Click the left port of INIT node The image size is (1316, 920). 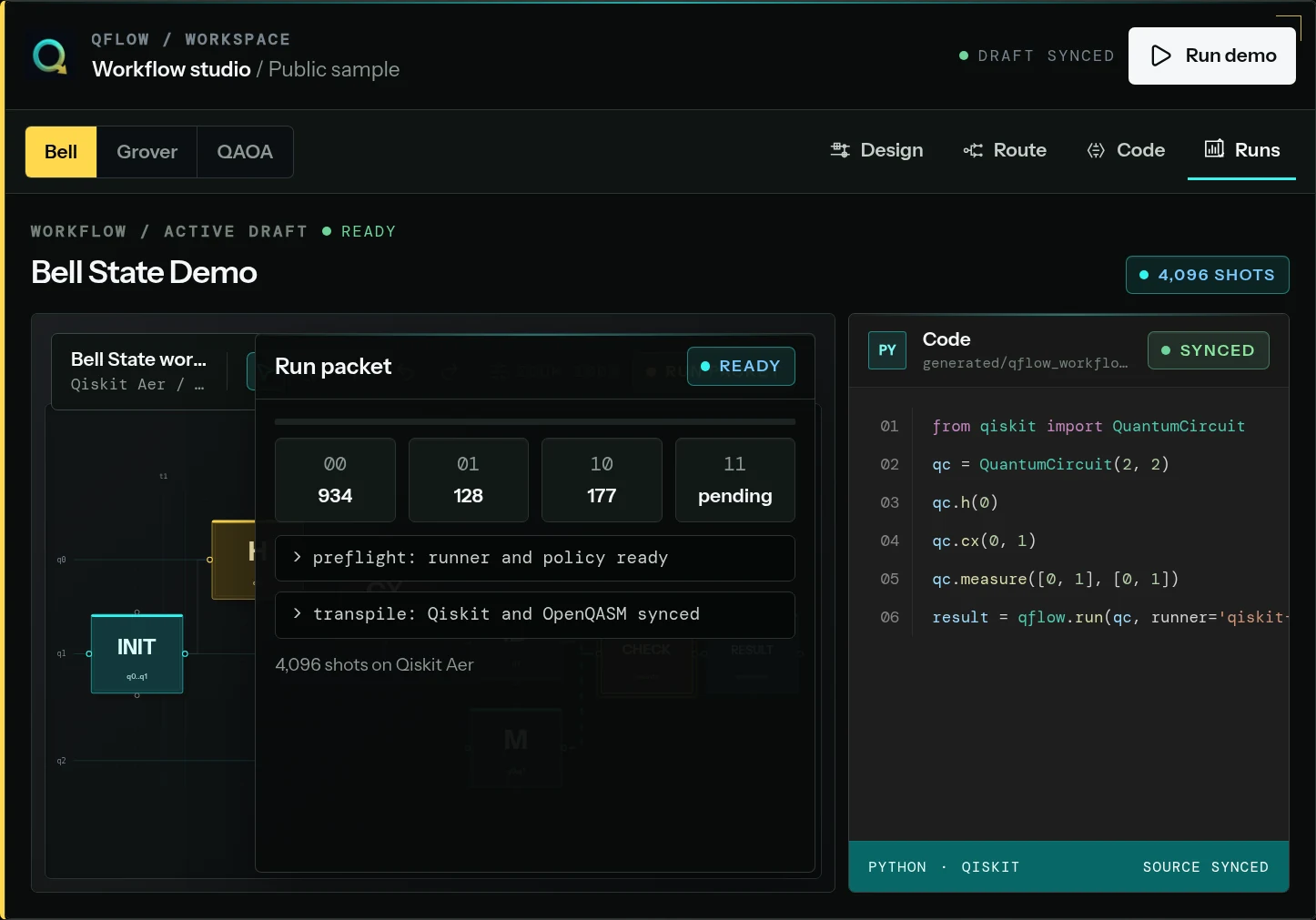click(x=88, y=653)
